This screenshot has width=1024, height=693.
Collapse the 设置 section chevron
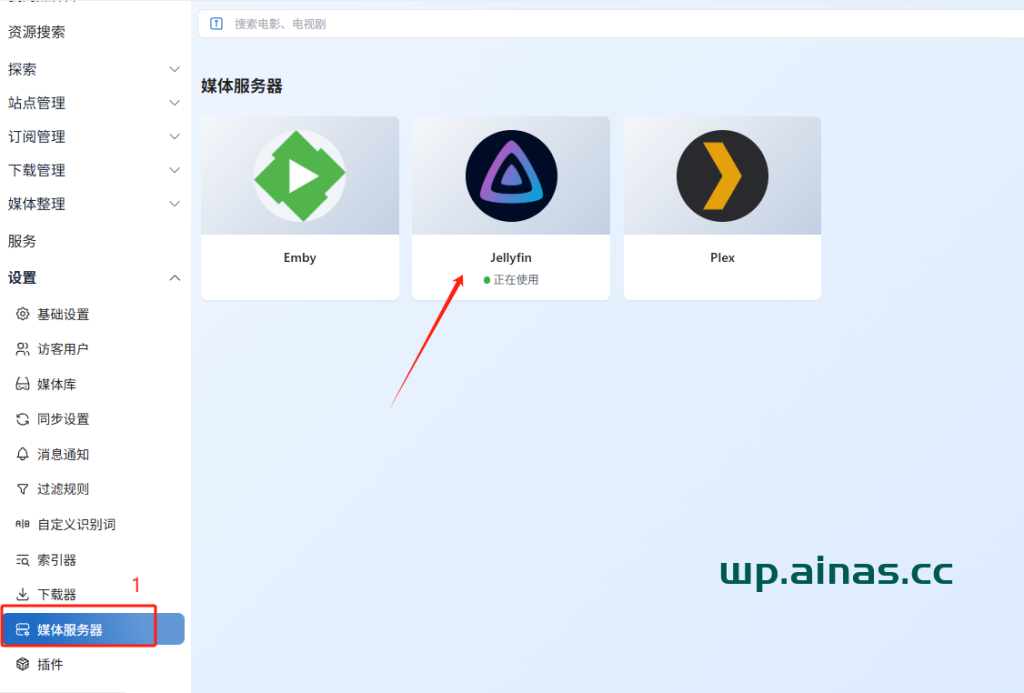point(174,278)
